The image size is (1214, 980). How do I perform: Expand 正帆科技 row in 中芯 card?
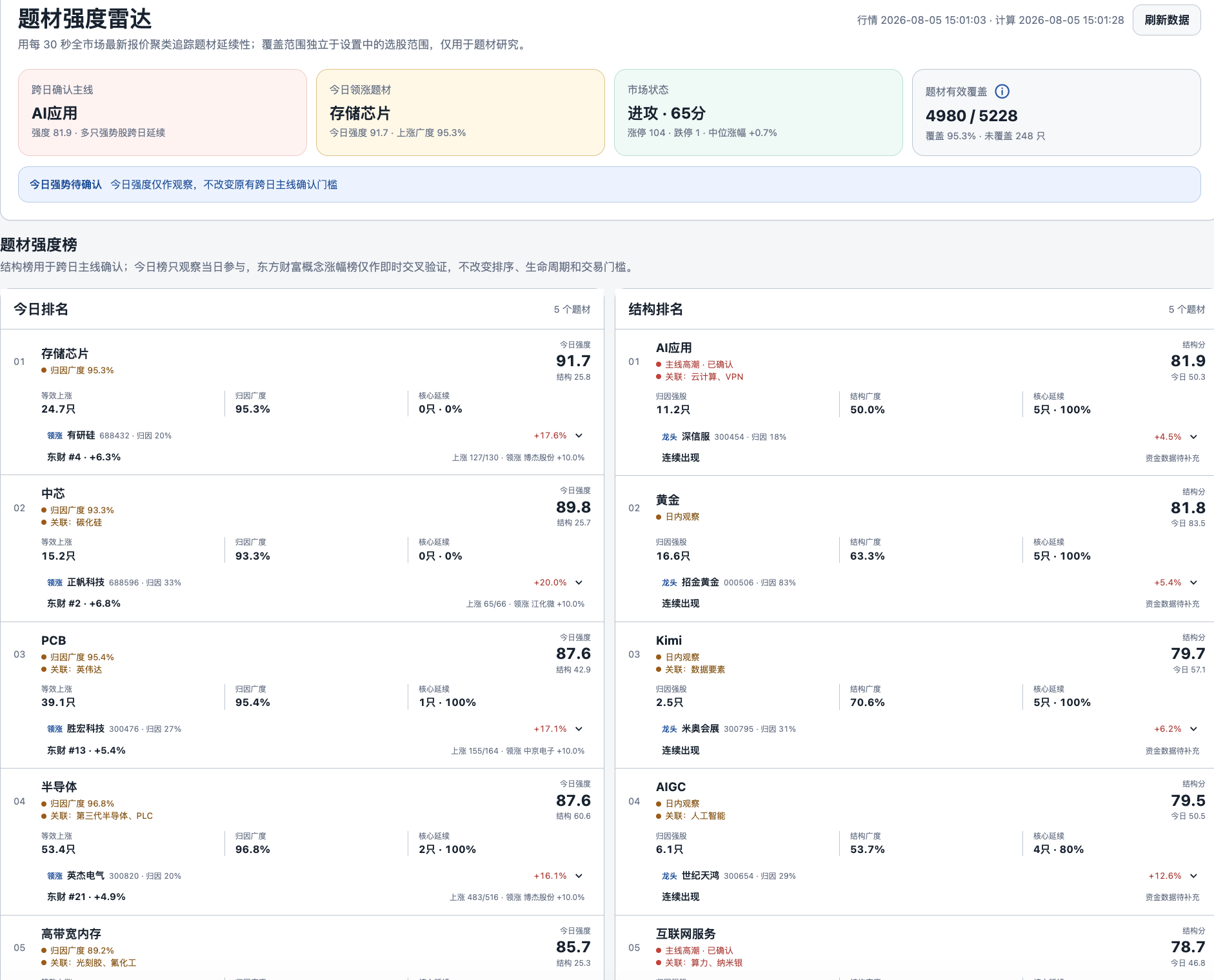[579, 583]
